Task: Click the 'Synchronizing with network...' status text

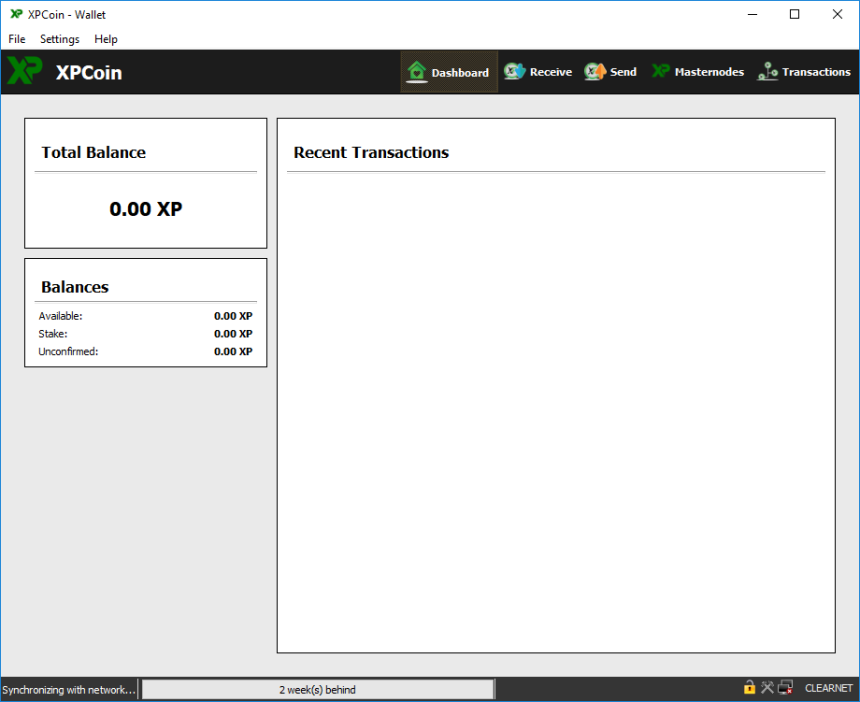Action: click(x=69, y=689)
